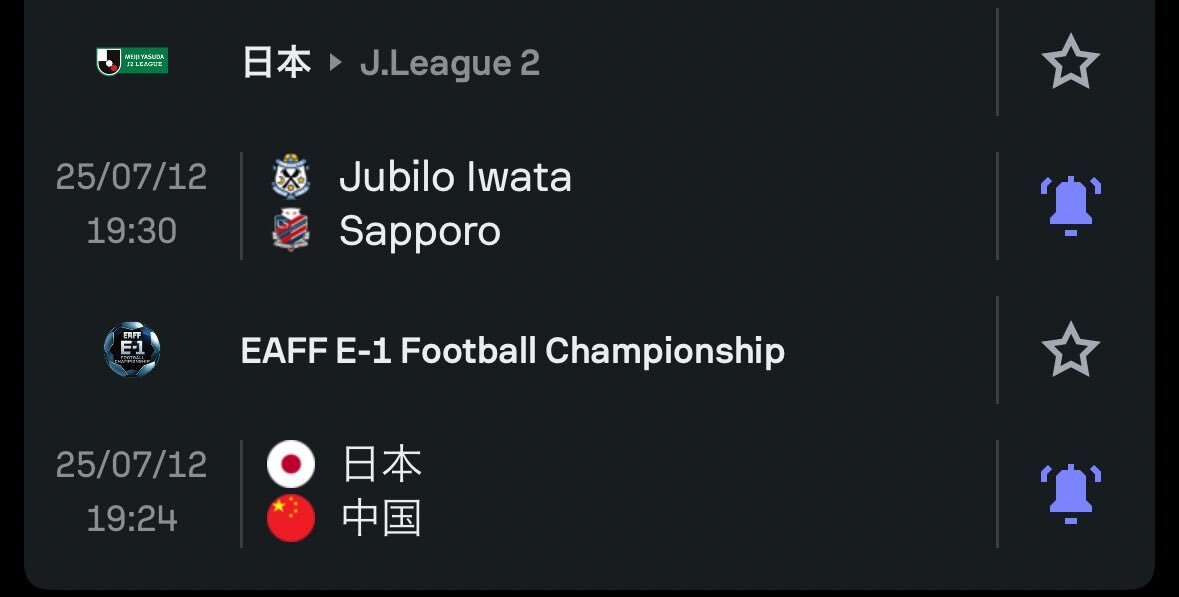Open the EAFF E-1 Football Championship header
1179x597 pixels.
pyautogui.click(x=513, y=351)
